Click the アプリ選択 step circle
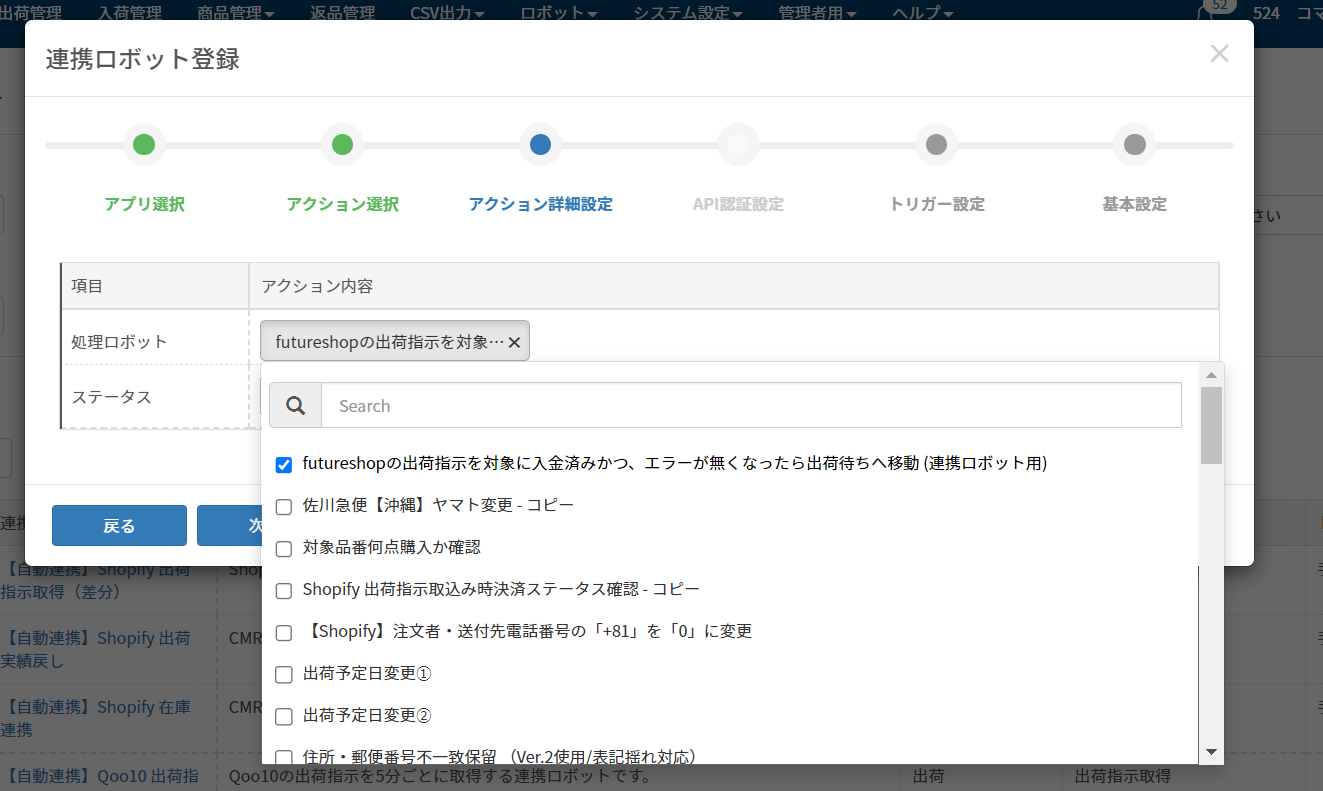1323x791 pixels. click(144, 145)
